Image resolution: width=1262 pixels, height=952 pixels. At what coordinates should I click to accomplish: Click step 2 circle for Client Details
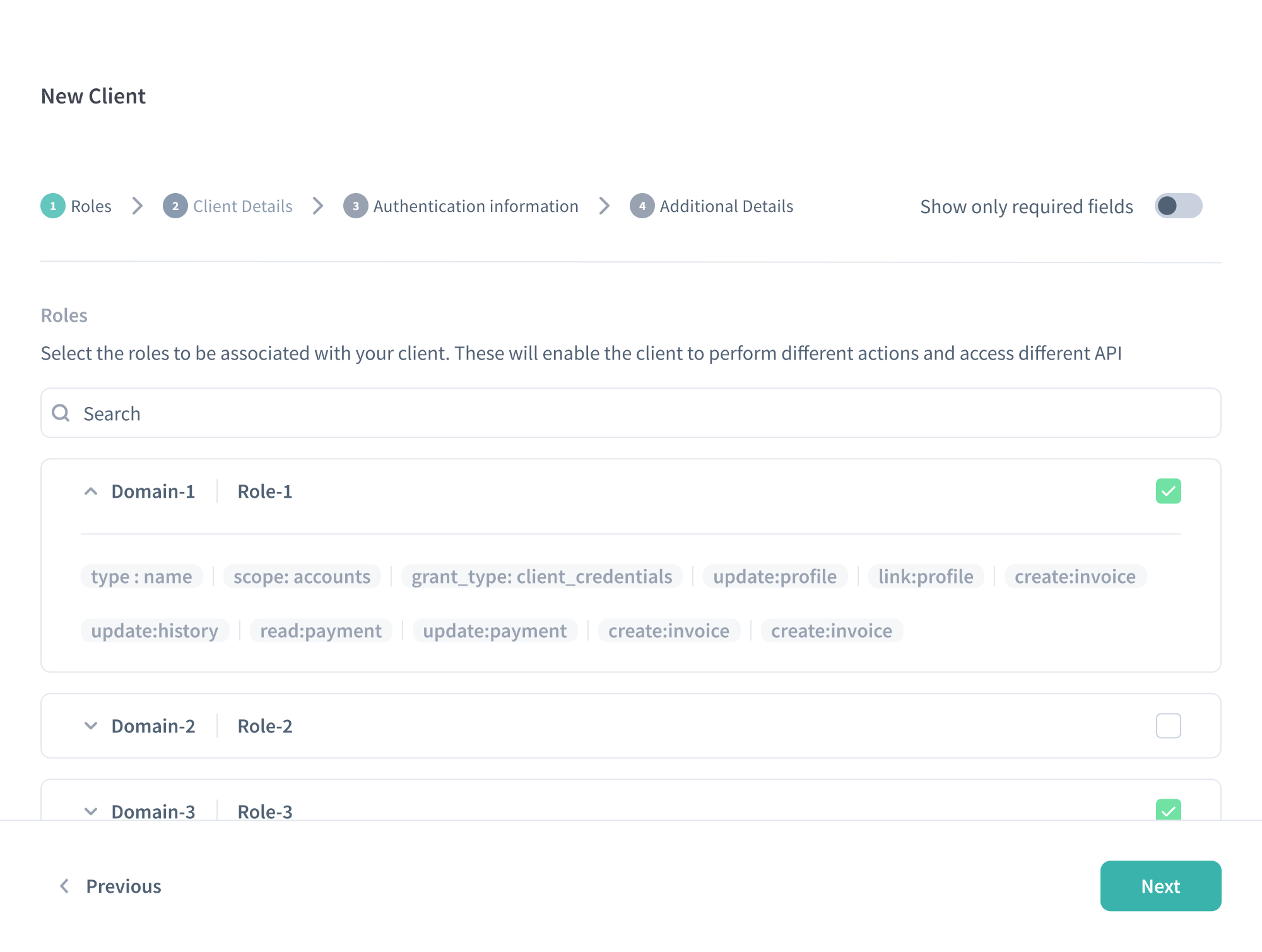coord(175,206)
